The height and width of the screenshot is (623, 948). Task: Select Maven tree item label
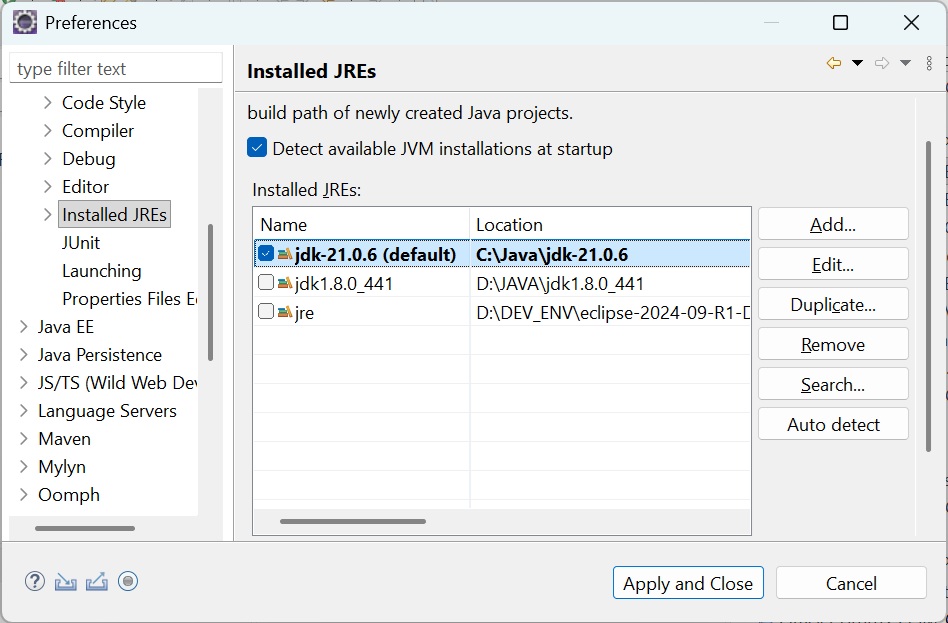pos(65,439)
